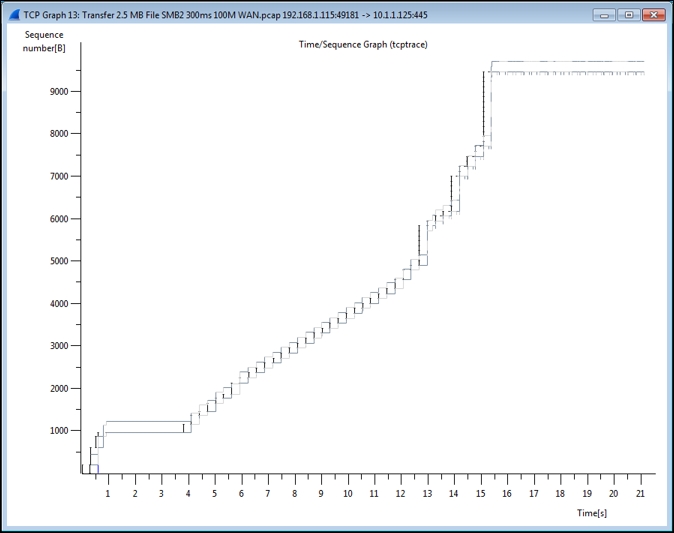Click the 4000 value on the sequence axis

pyautogui.click(x=59, y=303)
